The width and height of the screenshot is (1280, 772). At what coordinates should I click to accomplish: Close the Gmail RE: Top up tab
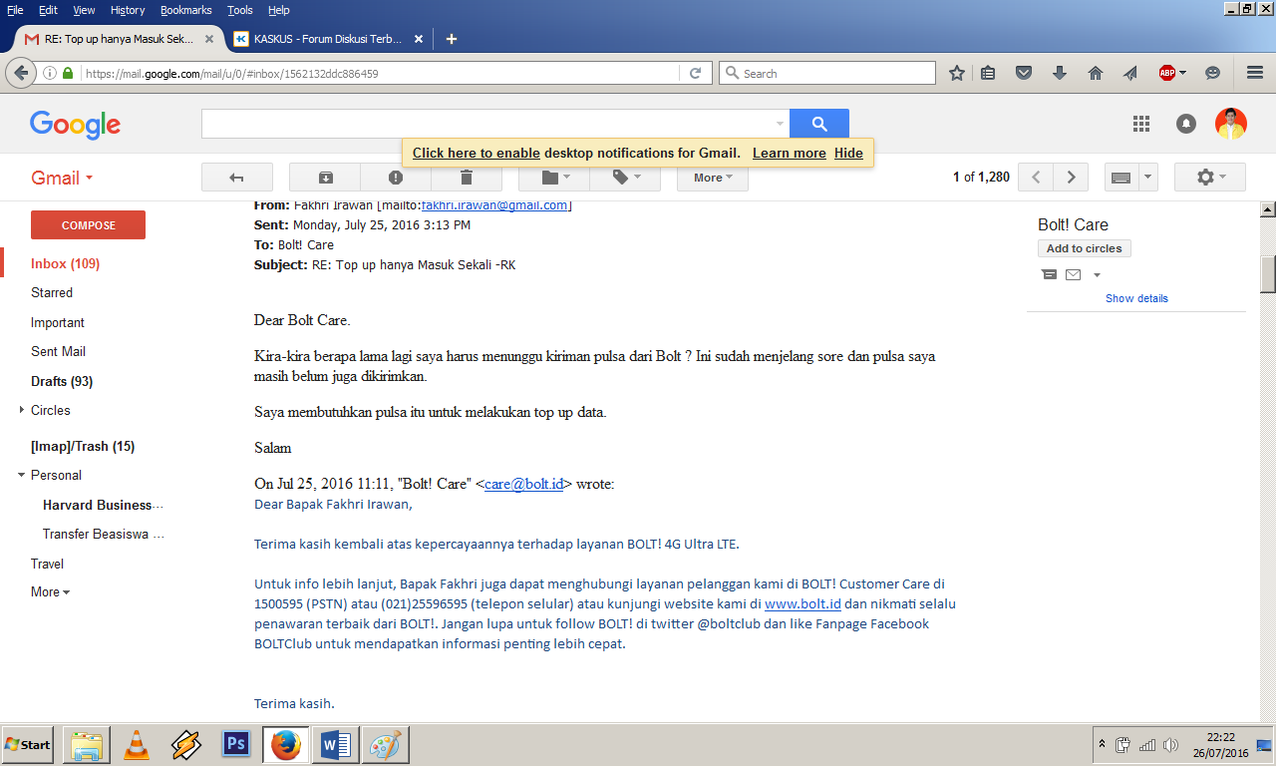tap(209, 39)
